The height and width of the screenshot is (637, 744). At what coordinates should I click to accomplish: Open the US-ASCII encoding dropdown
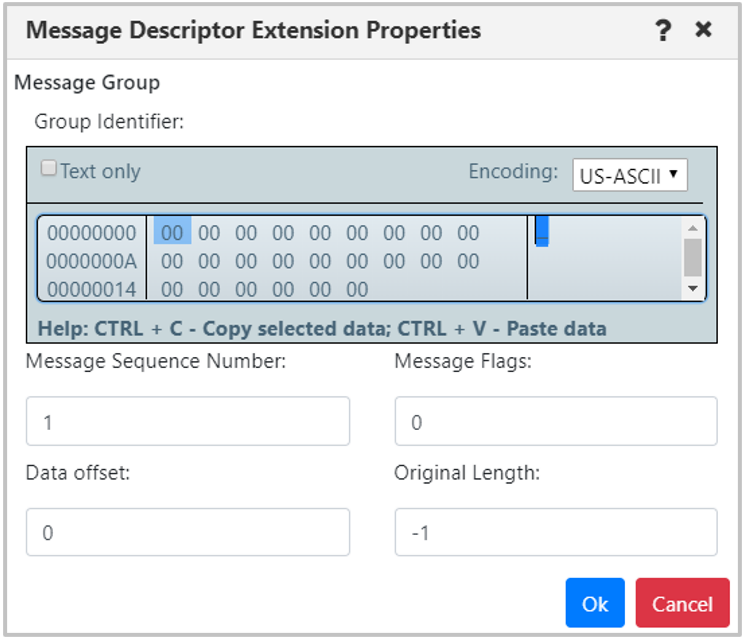pyautogui.click(x=630, y=175)
